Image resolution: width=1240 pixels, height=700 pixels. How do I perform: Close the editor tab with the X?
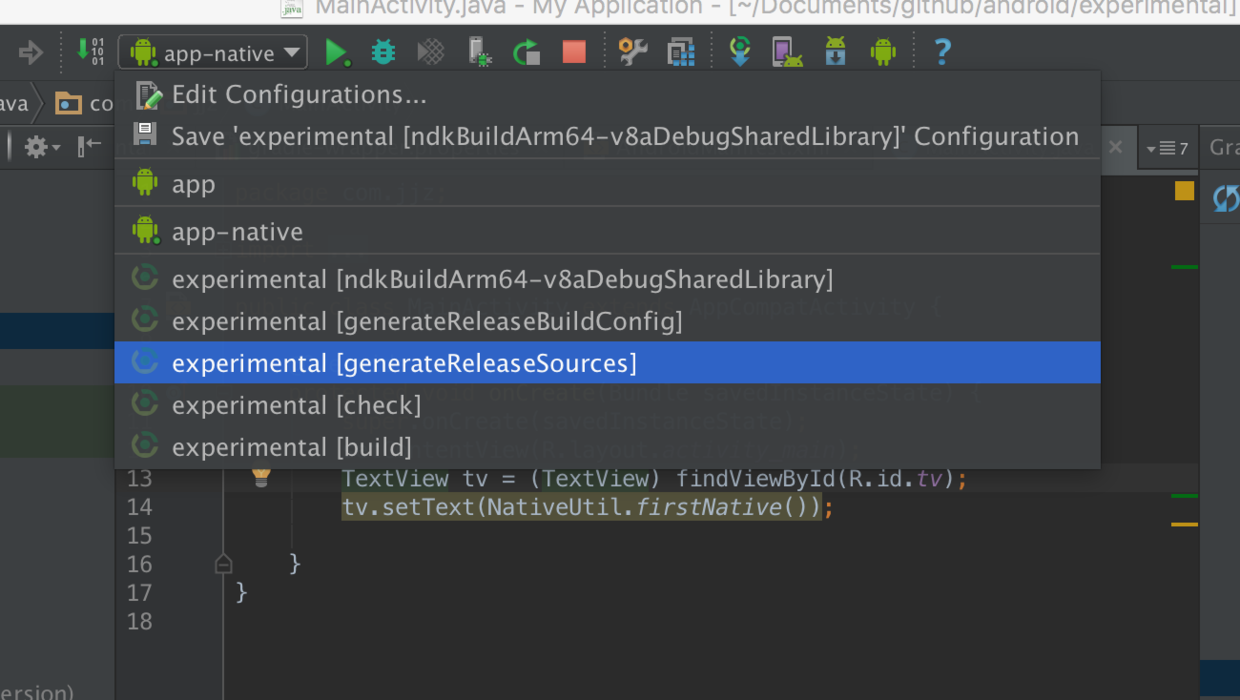click(1115, 147)
